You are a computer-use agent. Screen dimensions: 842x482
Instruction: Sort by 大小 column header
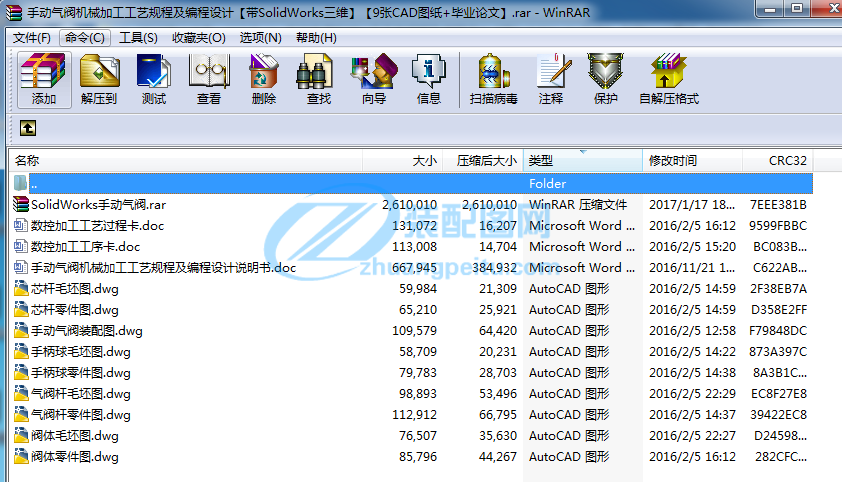(x=402, y=160)
